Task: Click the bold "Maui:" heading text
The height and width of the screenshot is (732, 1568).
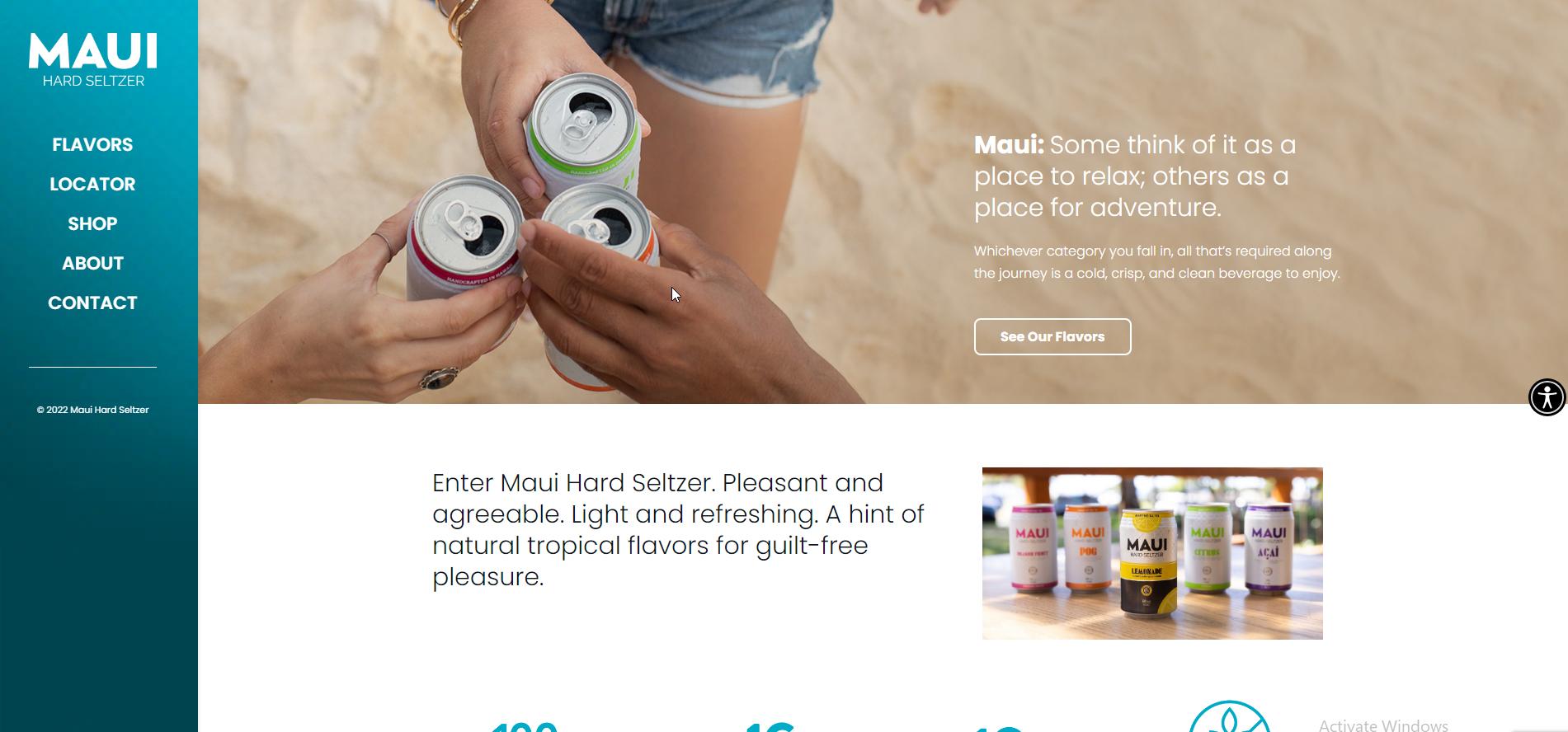Action: point(1009,145)
